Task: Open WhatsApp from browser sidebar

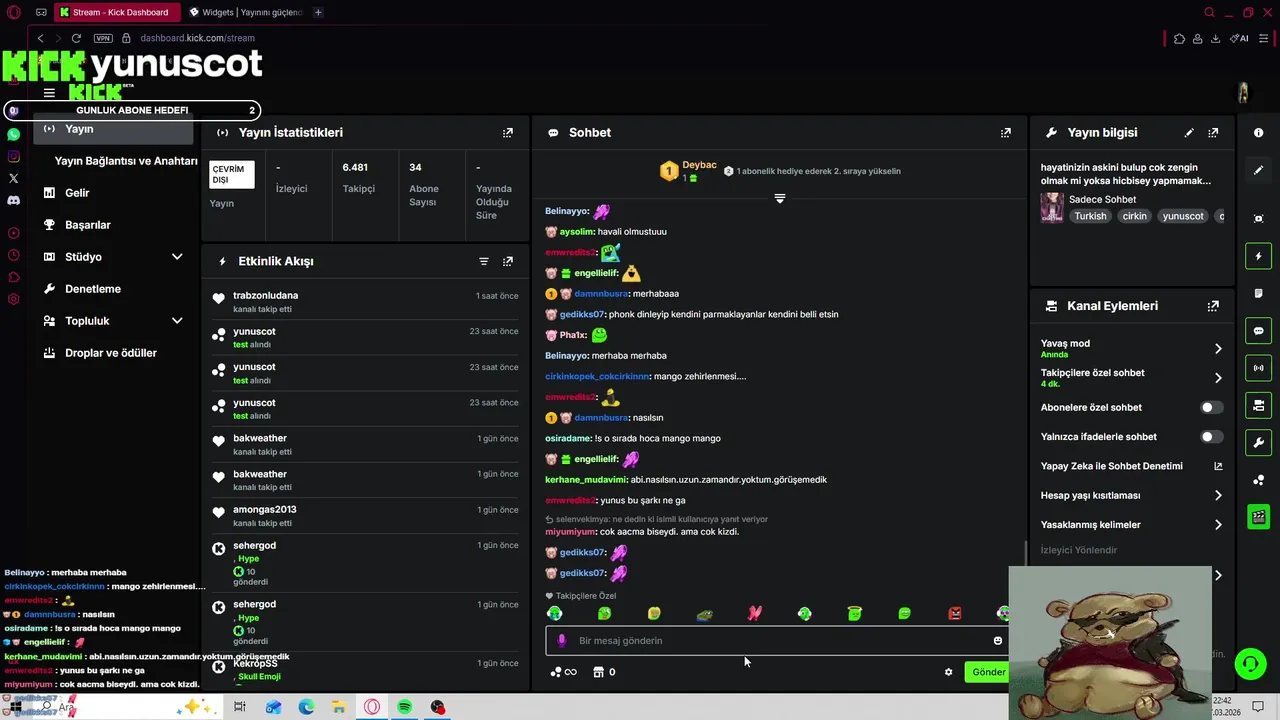Action: [13, 134]
